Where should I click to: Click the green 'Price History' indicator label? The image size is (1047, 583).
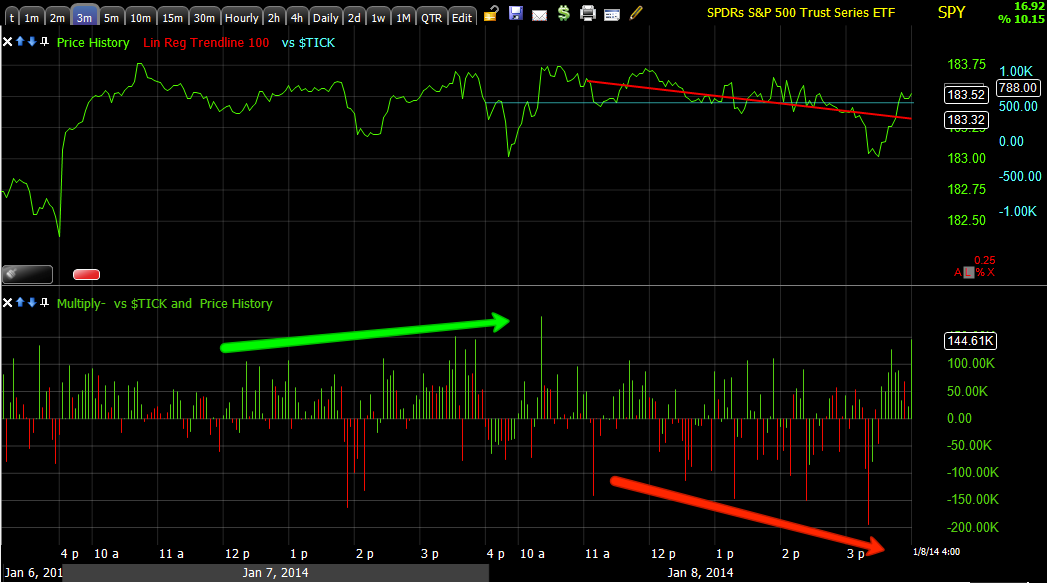click(93, 42)
